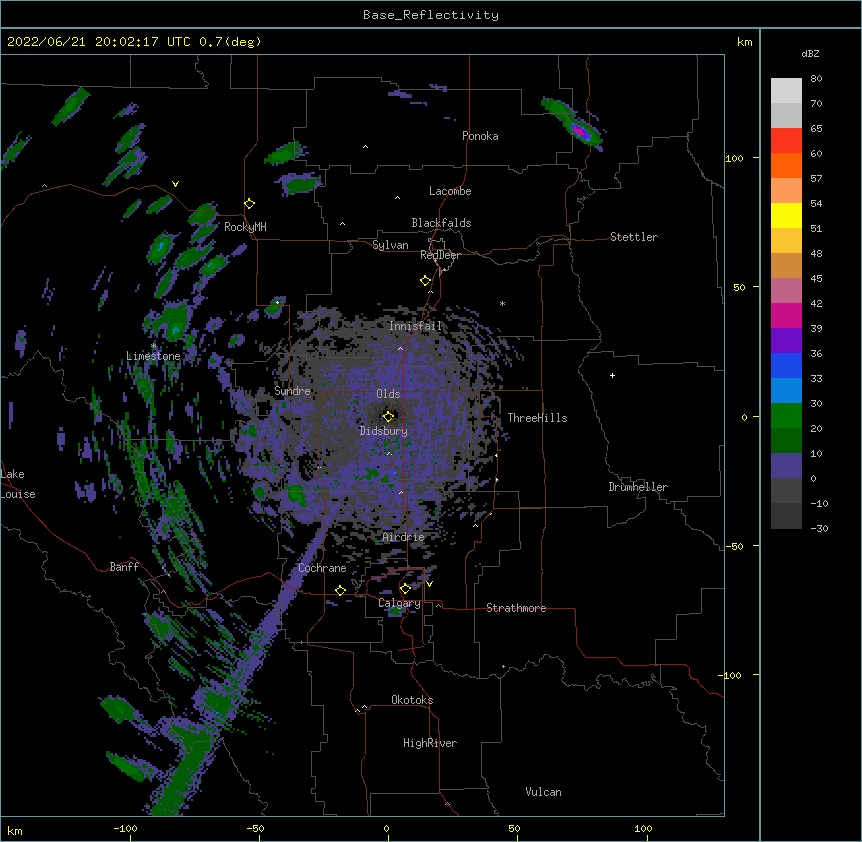Click the magenta 39 dBZ legend swatch

[x=786, y=315]
